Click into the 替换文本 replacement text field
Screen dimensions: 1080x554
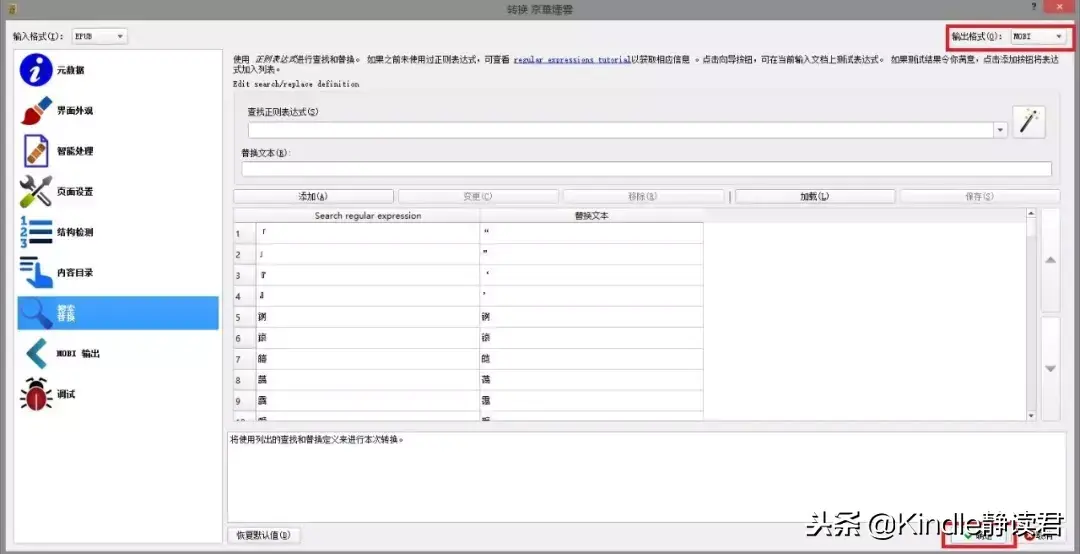tap(647, 169)
